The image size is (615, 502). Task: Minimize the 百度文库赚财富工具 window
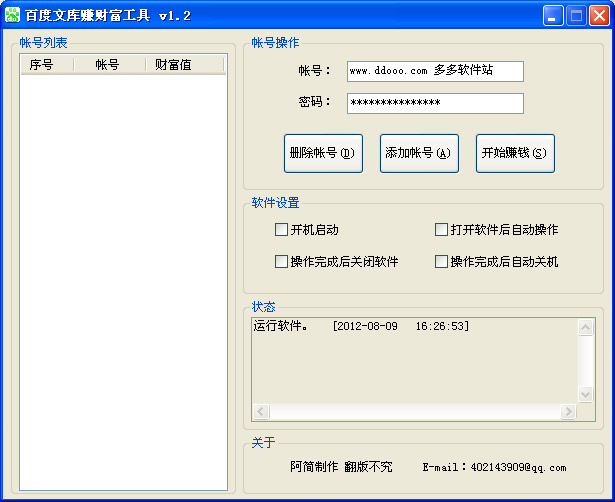tap(554, 15)
